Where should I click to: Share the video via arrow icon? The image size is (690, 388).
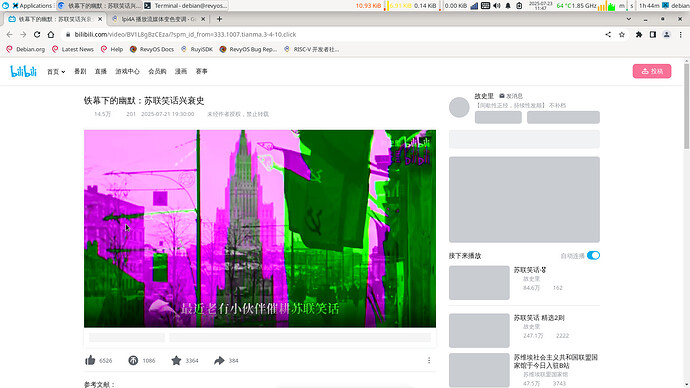click(x=219, y=360)
